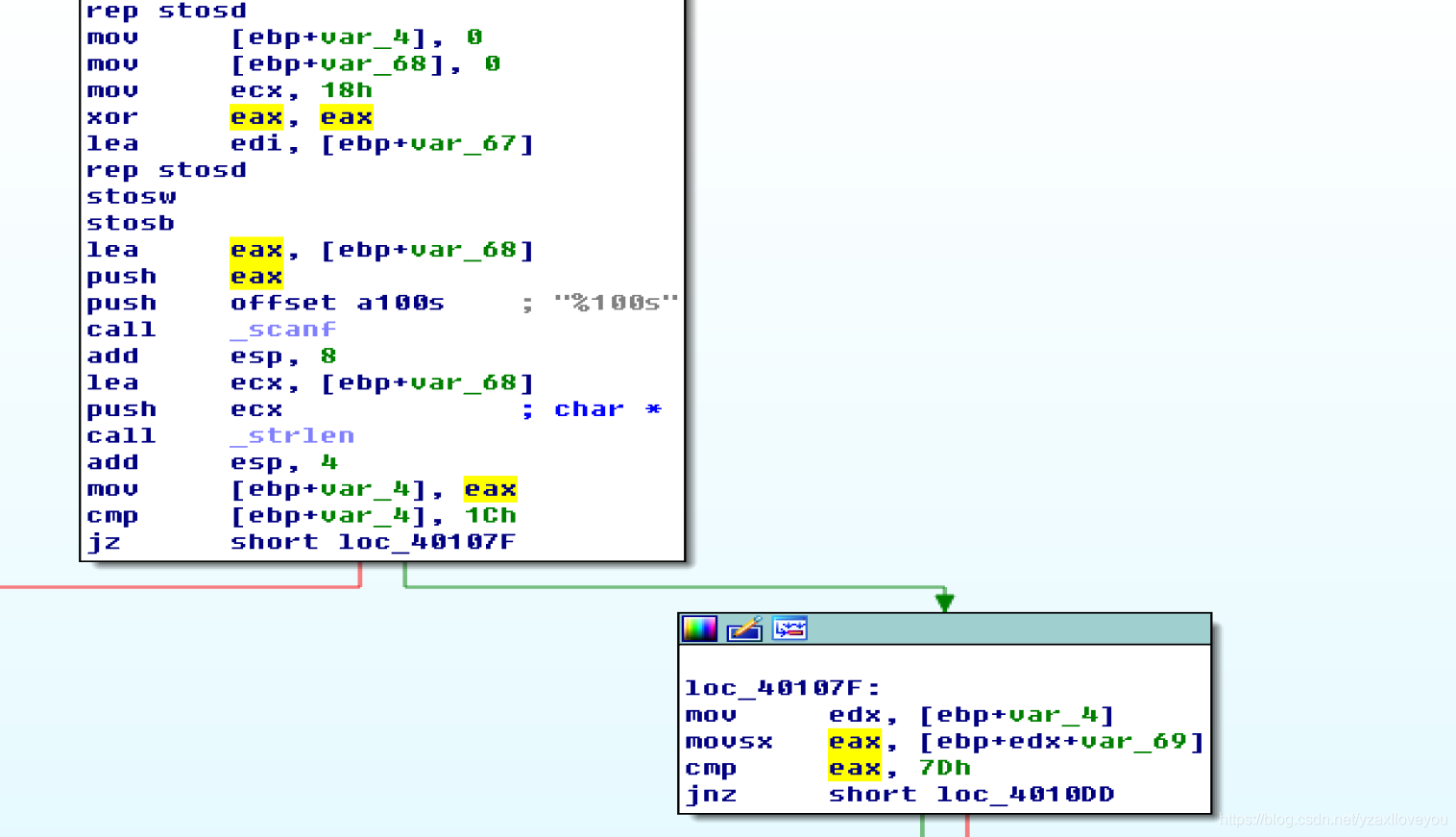Click highlighted eax in mov [ebp+var_4], eax
The width and height of the screenshot is (1456, 837).
490,489
